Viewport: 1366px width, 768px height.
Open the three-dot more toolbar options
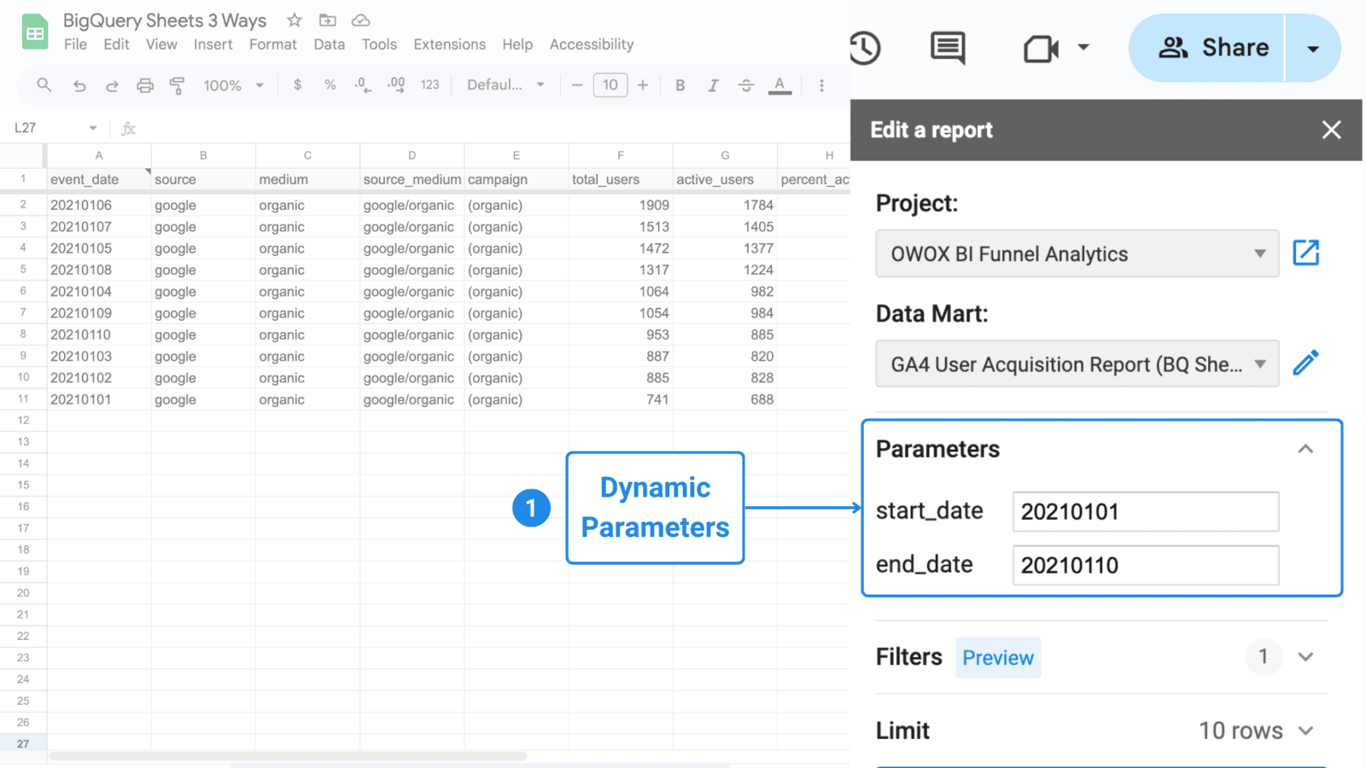(822, 86)
